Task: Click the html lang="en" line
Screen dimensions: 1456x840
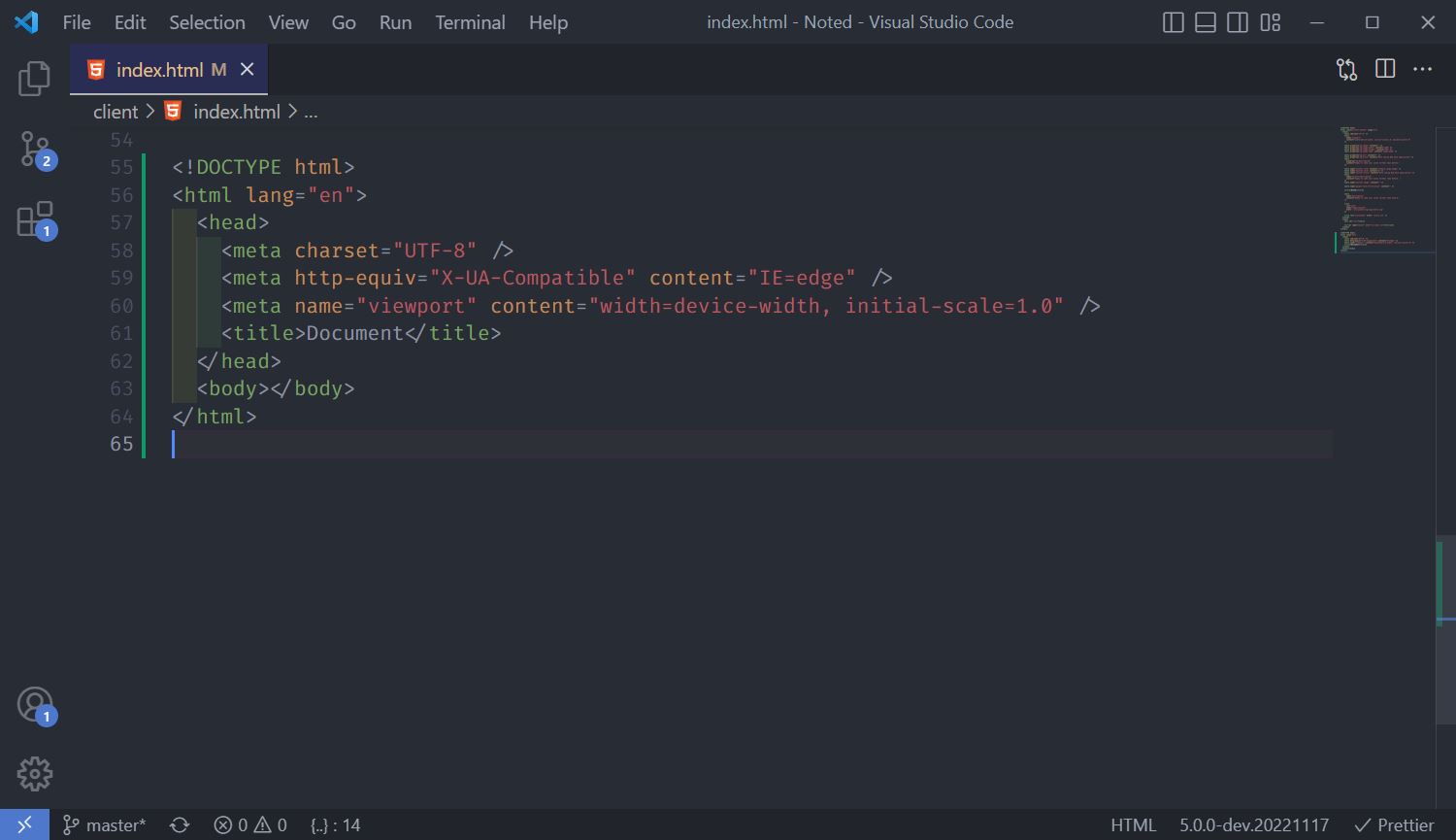Action: coord(270,195)
